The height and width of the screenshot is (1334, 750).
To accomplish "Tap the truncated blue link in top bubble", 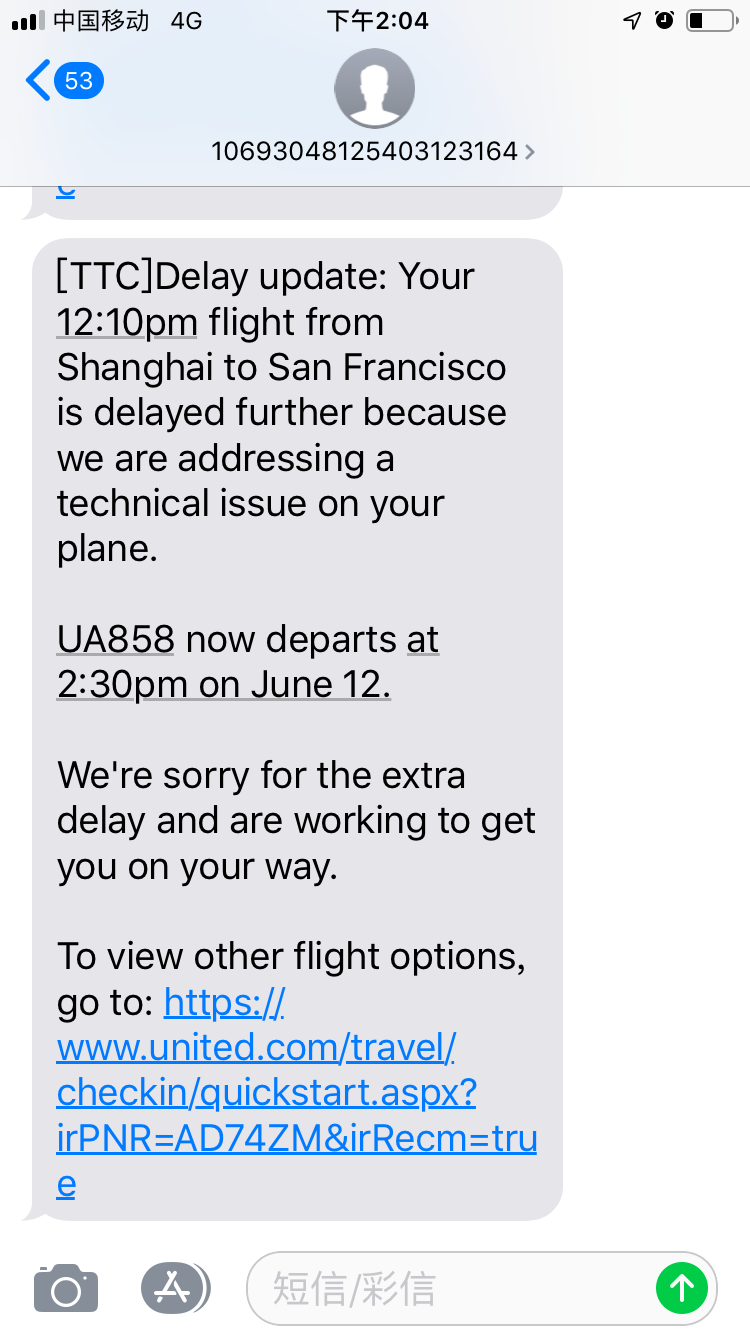I will (x=66, y=190).
